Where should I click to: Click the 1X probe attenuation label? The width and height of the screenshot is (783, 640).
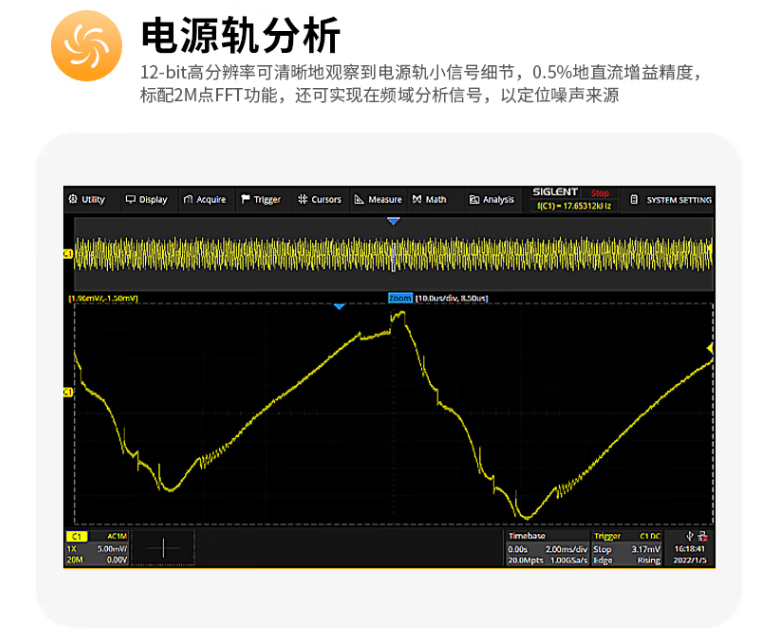(72, 549)
